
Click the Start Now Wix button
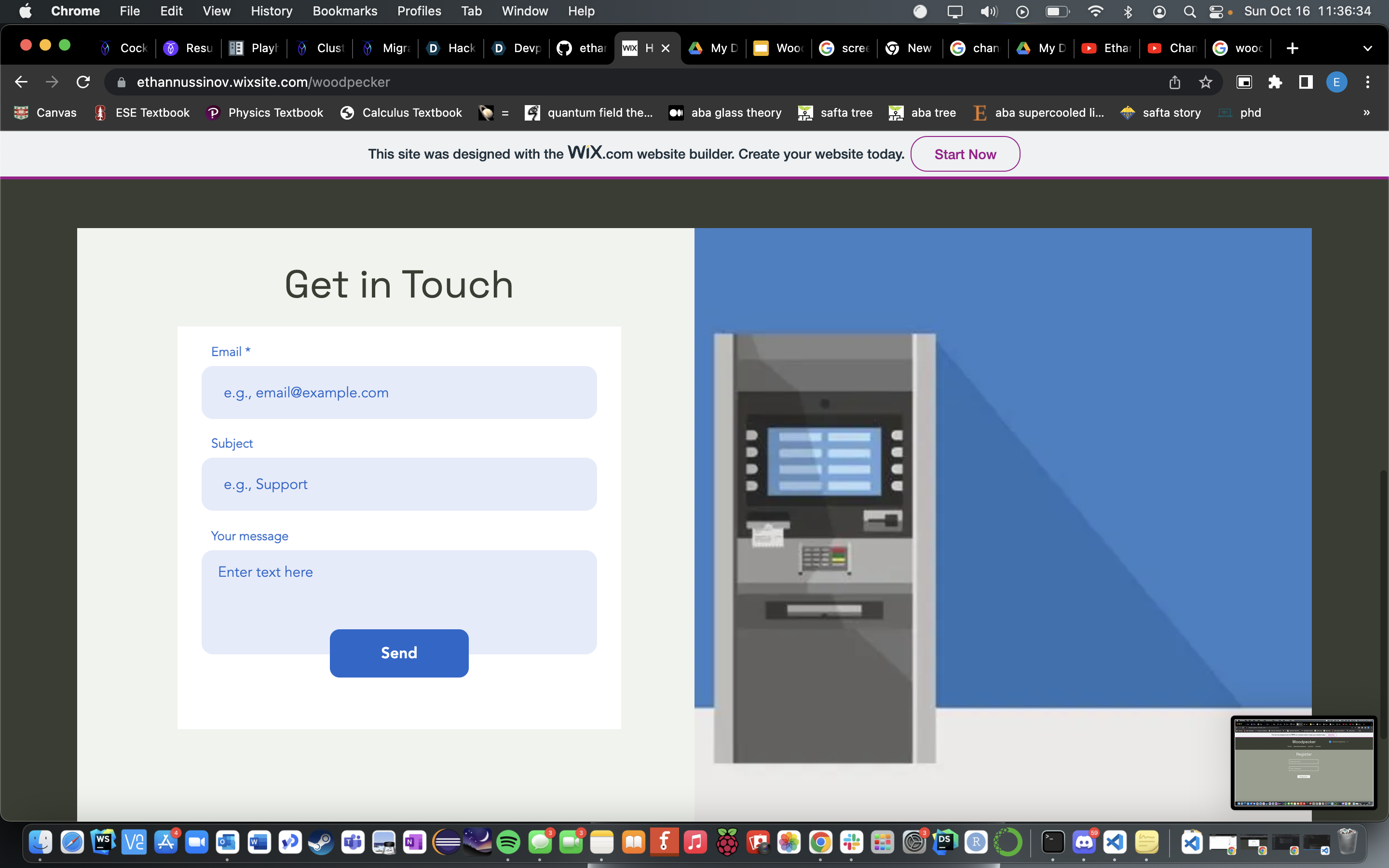(965, 154)
